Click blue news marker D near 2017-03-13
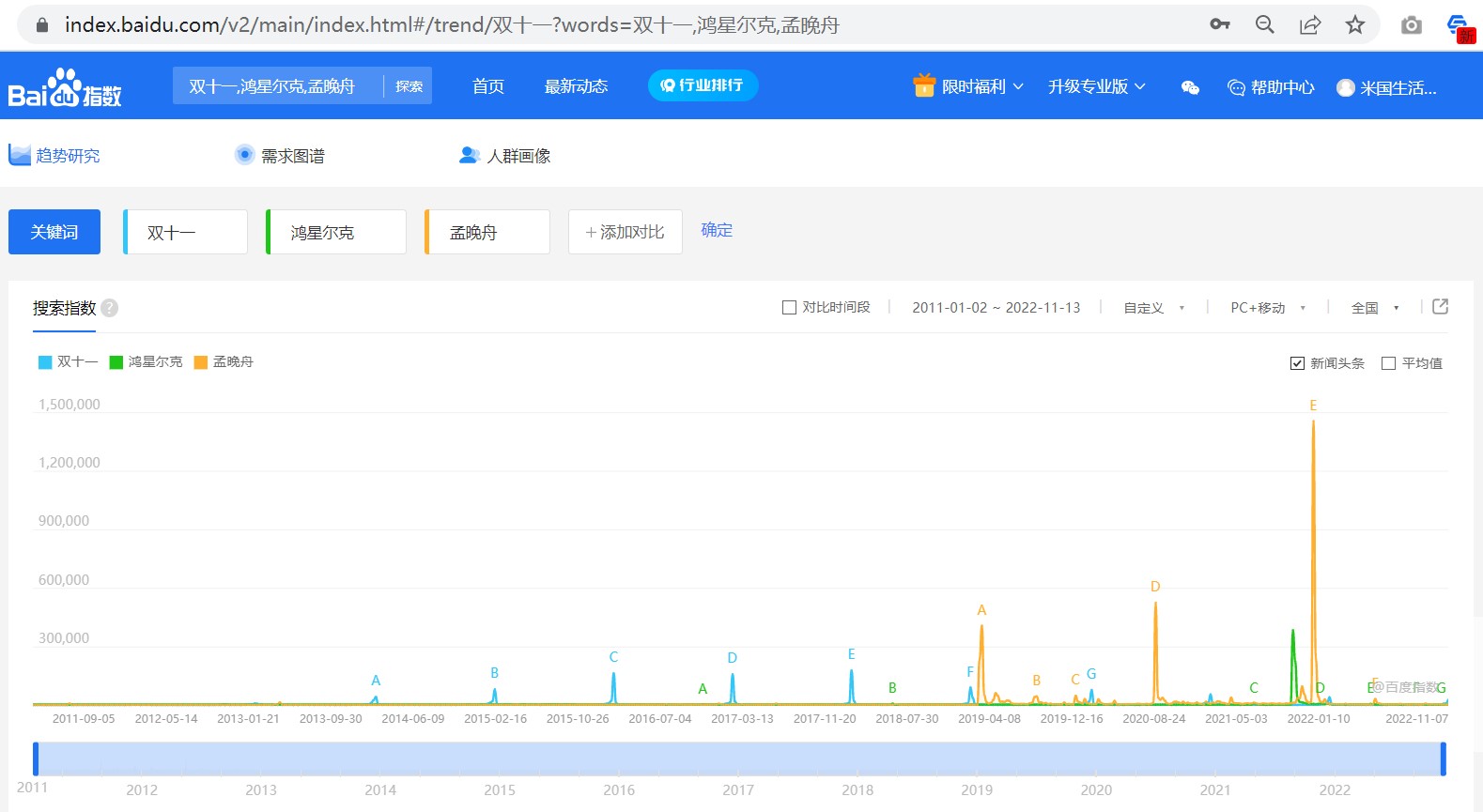This screenshot has height=812, width=1483. pyautogui.click(x=733, y=658)
